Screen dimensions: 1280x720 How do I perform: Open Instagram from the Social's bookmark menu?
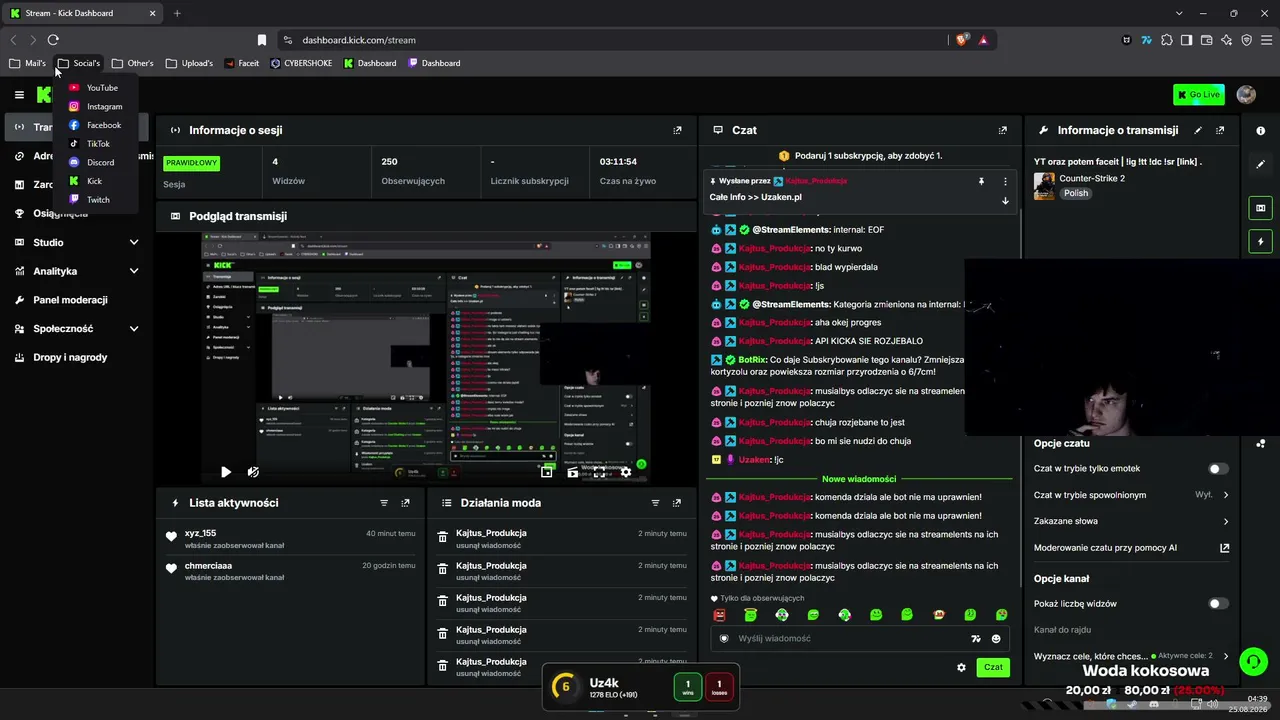95,107
